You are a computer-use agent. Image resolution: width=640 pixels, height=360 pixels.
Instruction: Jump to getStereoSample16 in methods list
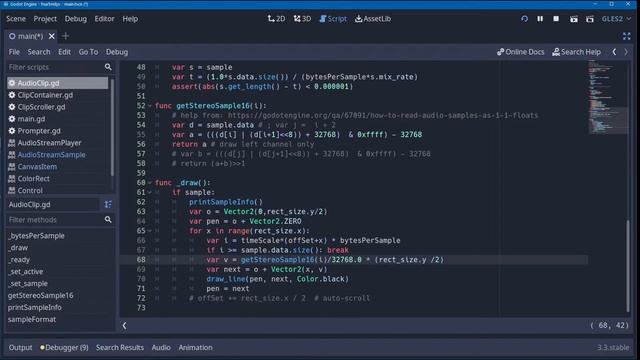click(x=40, y=296)
